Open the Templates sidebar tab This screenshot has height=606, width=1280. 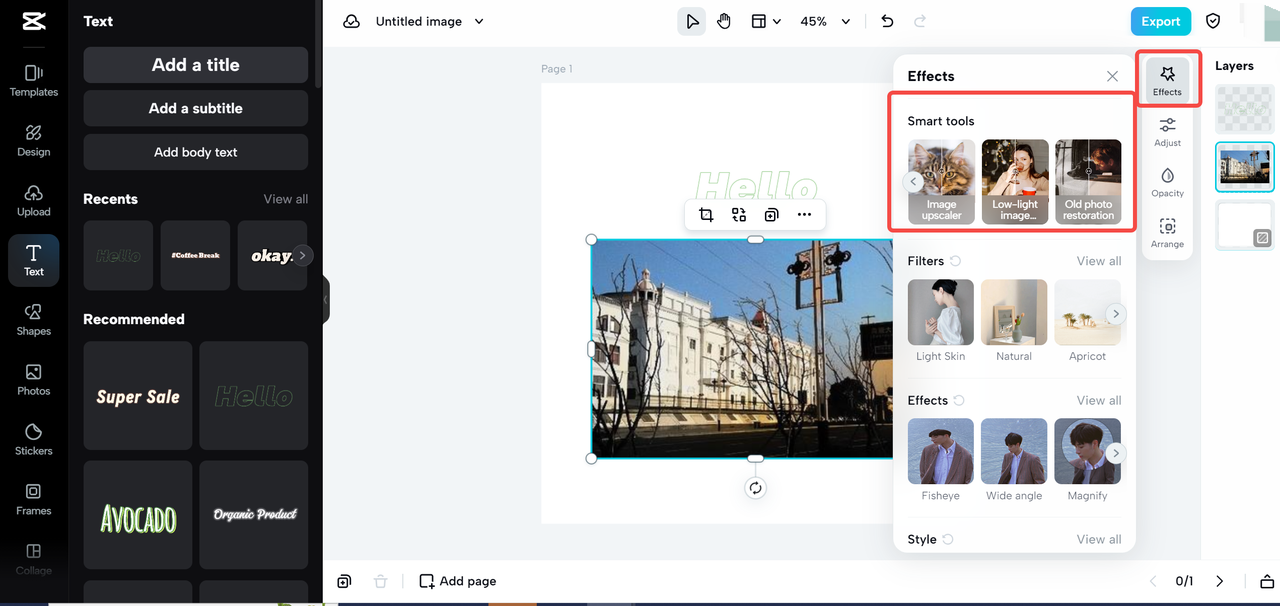[x=34, y=80]
